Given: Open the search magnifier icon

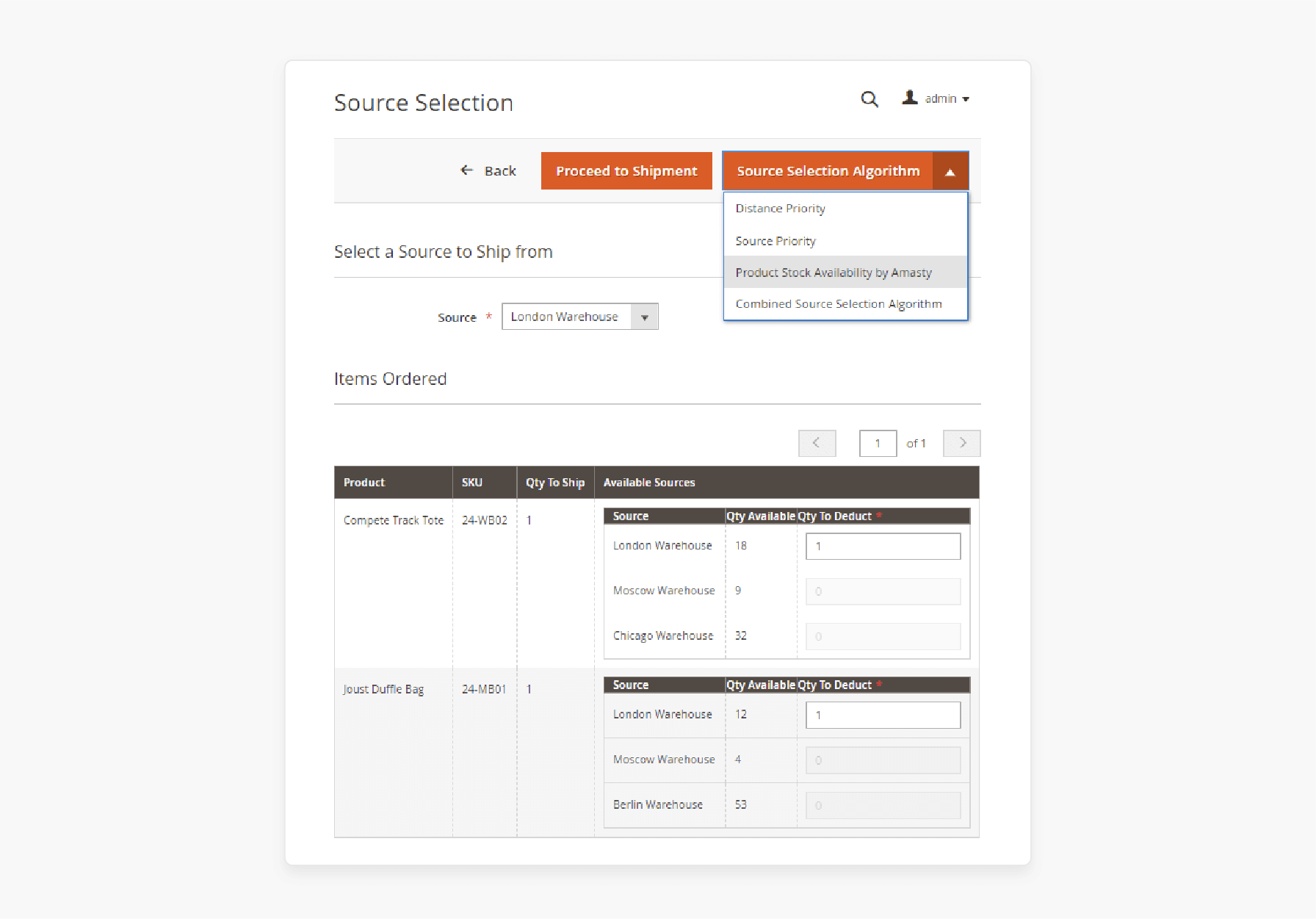Looking at the screenshot, I should click(x=869, y=99).
